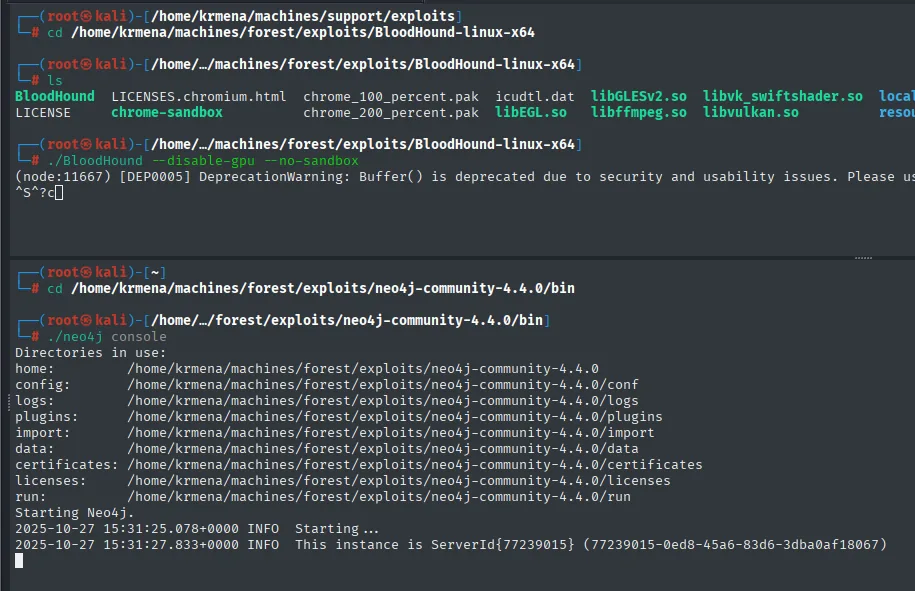Screen dimensions: 915x591
Task: Click the DEP0005 DeprecationWarning line
Action: [x=465, y=176]
